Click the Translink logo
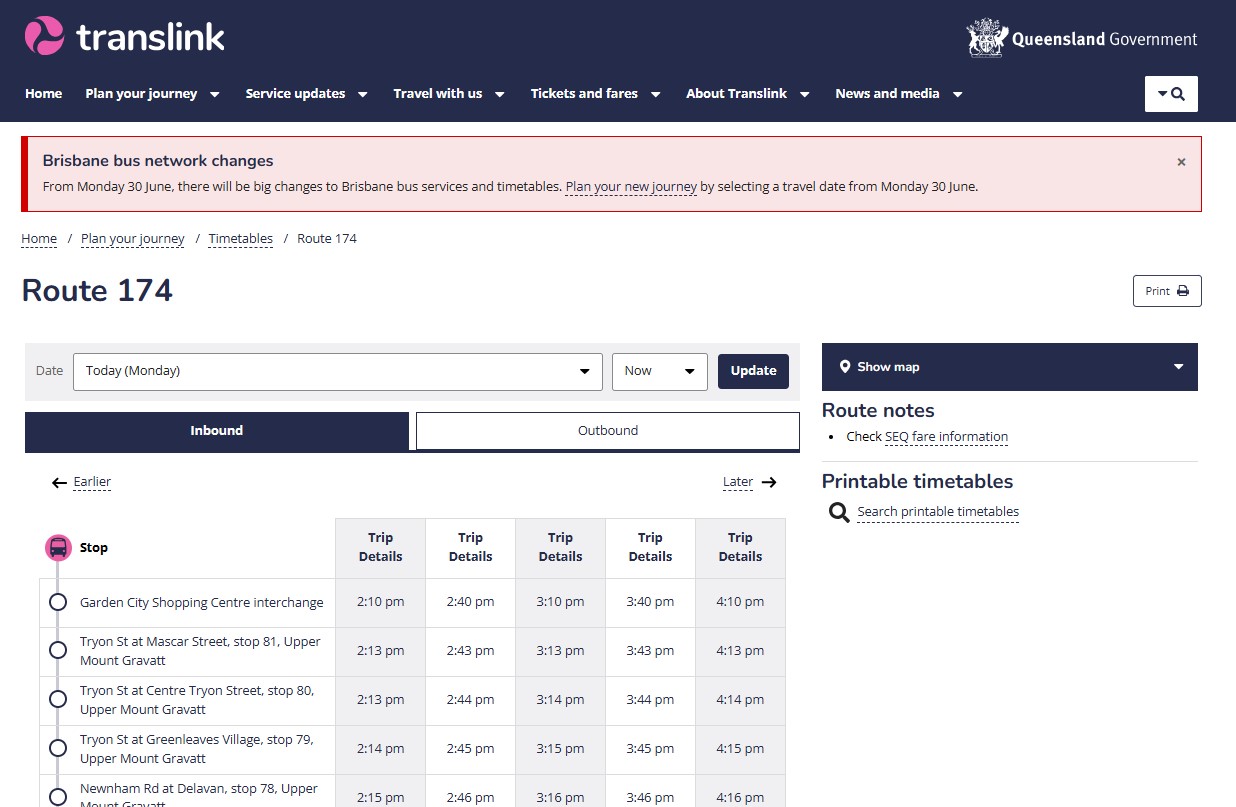 125,37
